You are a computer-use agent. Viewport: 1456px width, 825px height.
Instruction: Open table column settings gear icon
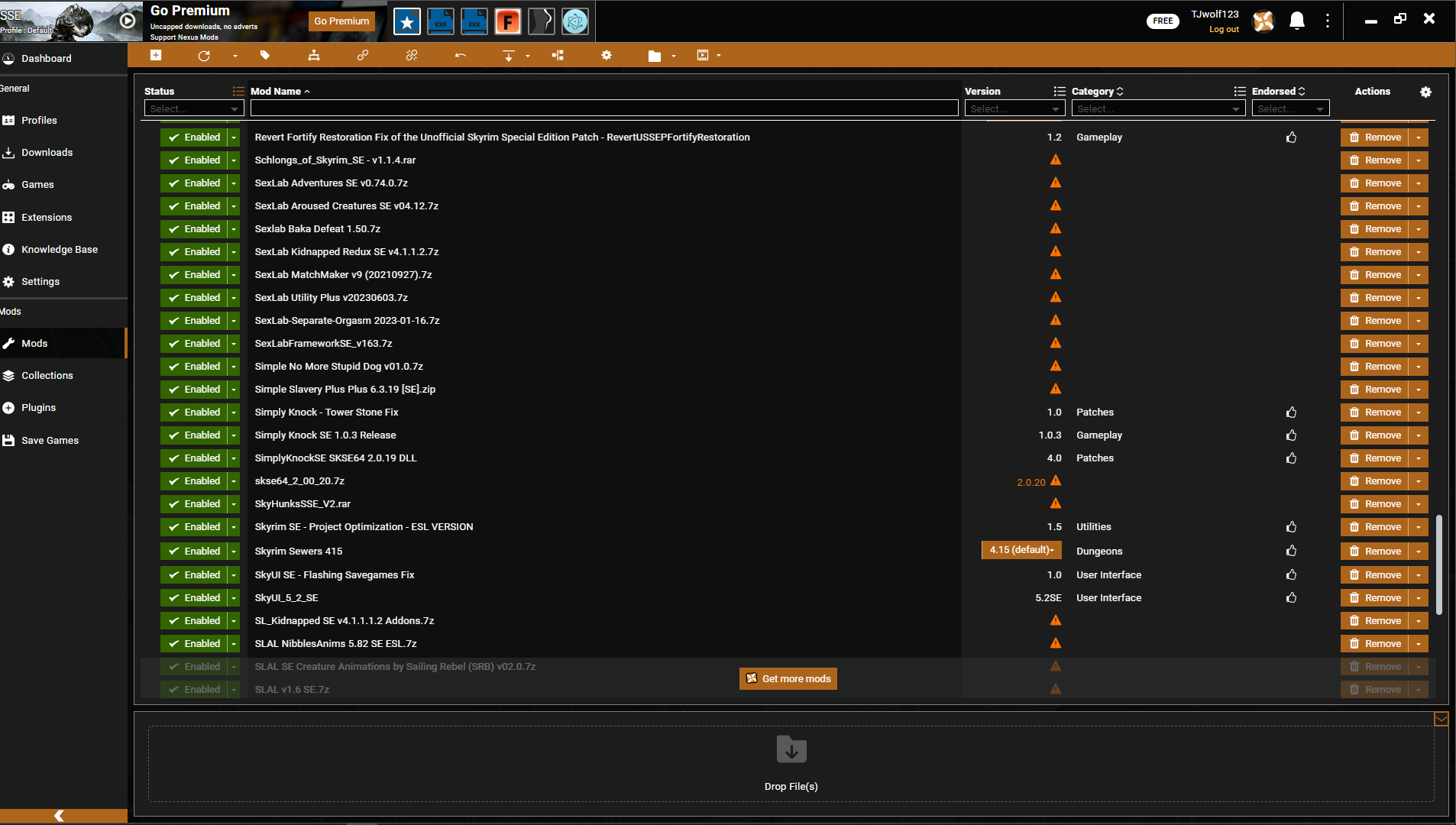click(x=1425, y=92)
